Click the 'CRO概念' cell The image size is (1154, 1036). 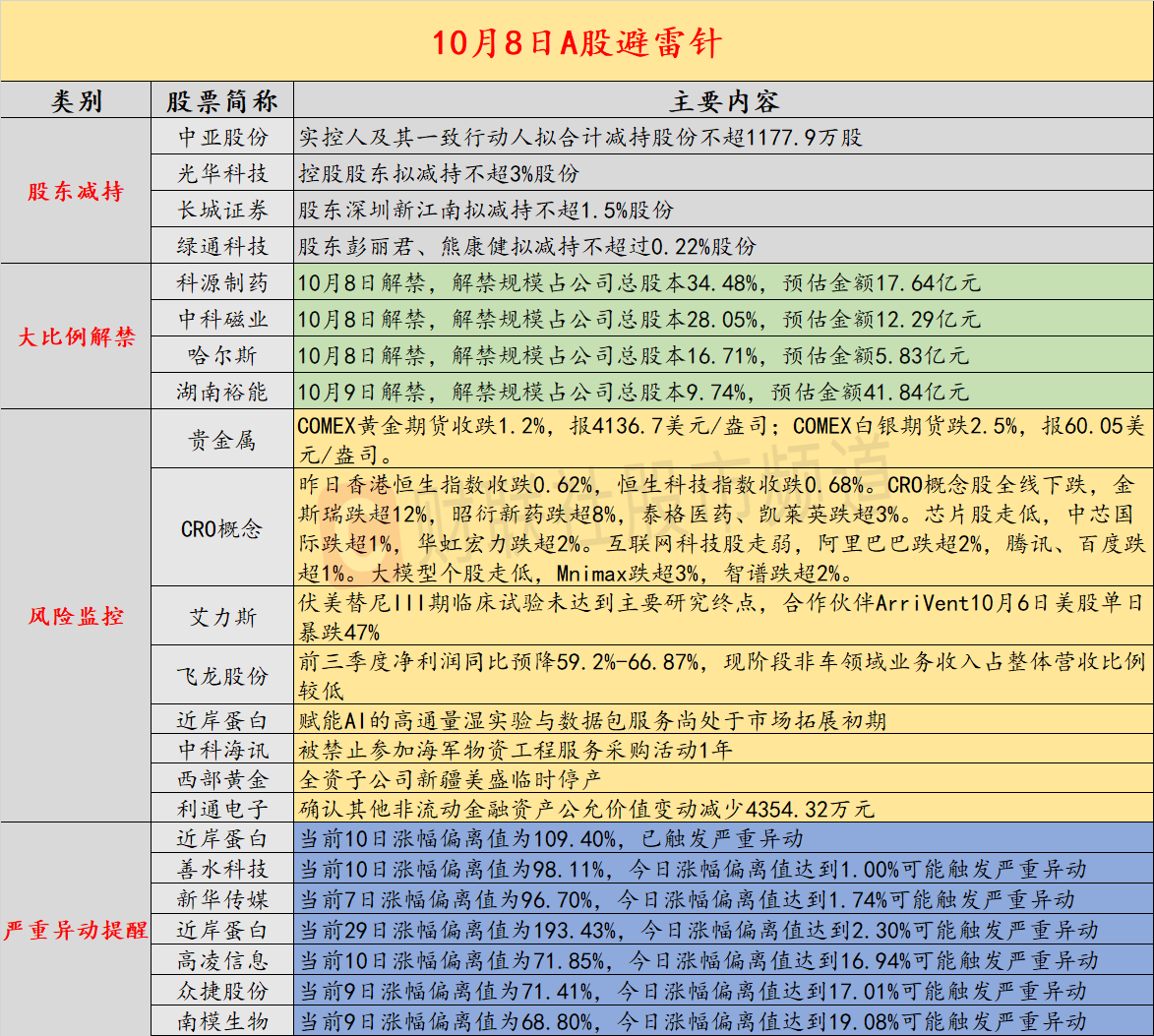(x=222, y=528)
